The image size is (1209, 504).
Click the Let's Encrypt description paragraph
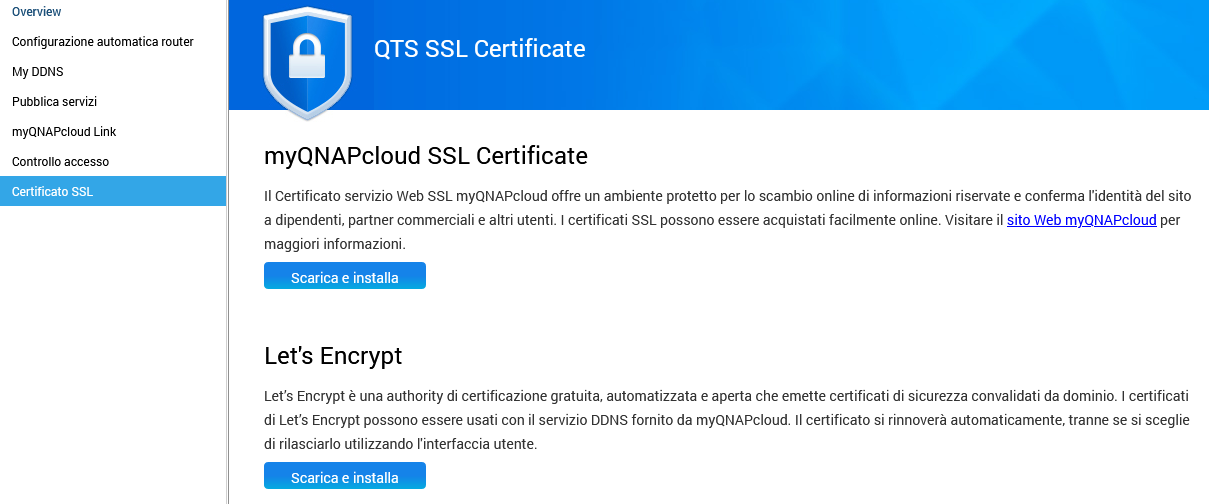[700, 420]
